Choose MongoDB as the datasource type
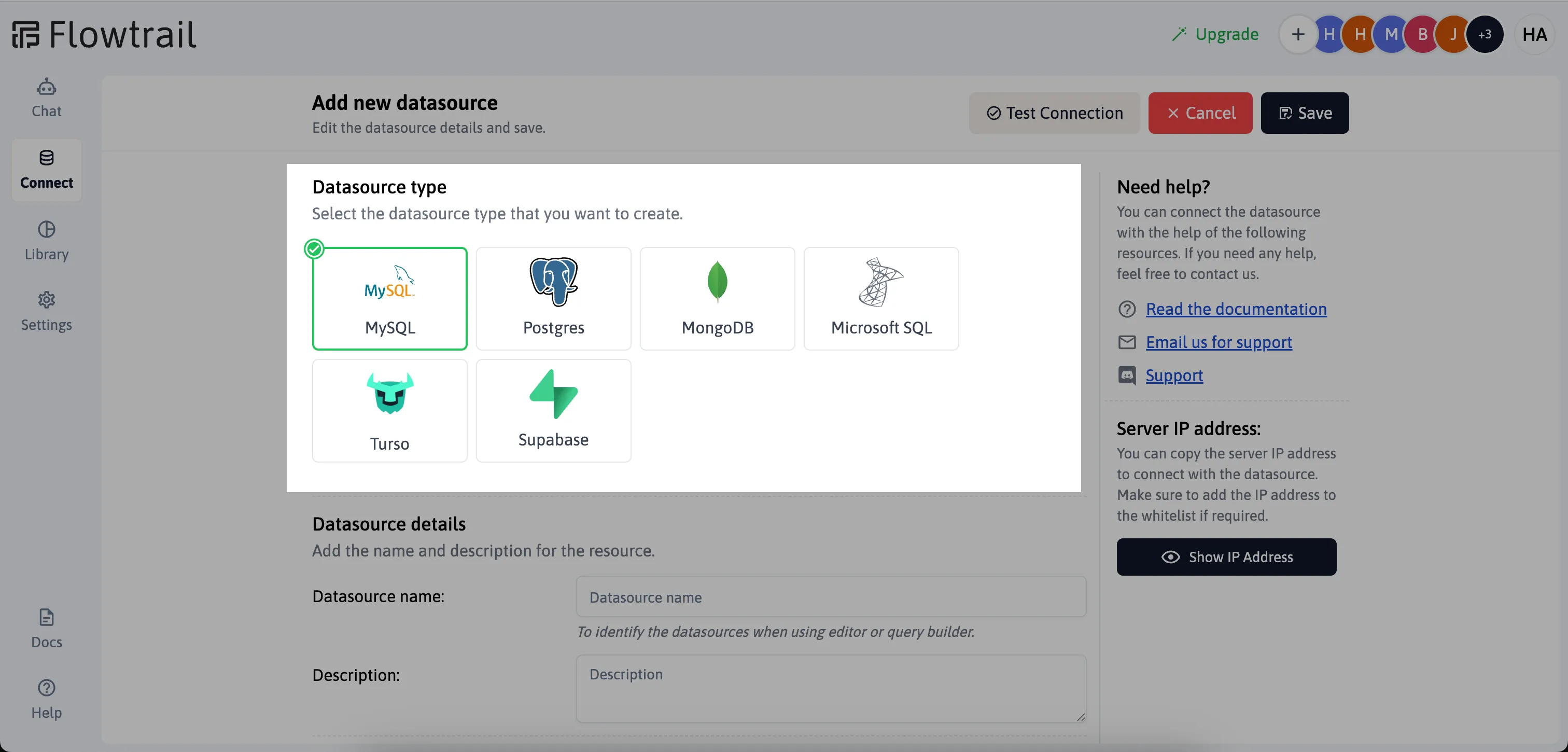 click(717, 298)
